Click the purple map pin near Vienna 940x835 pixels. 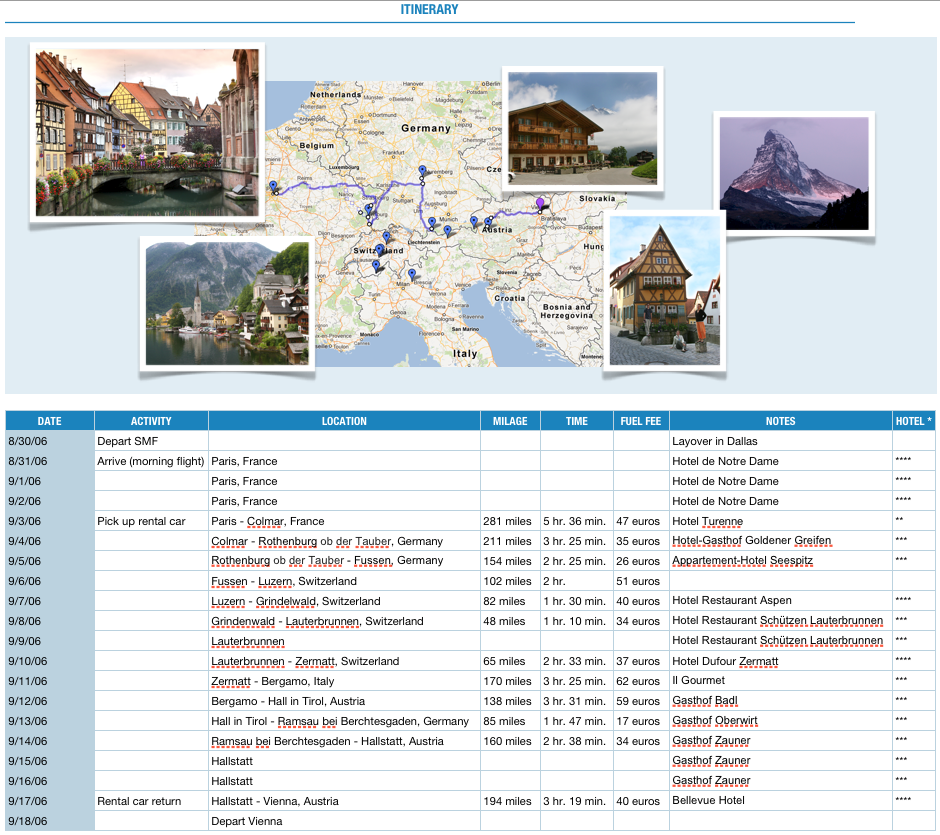pos(540,203)
